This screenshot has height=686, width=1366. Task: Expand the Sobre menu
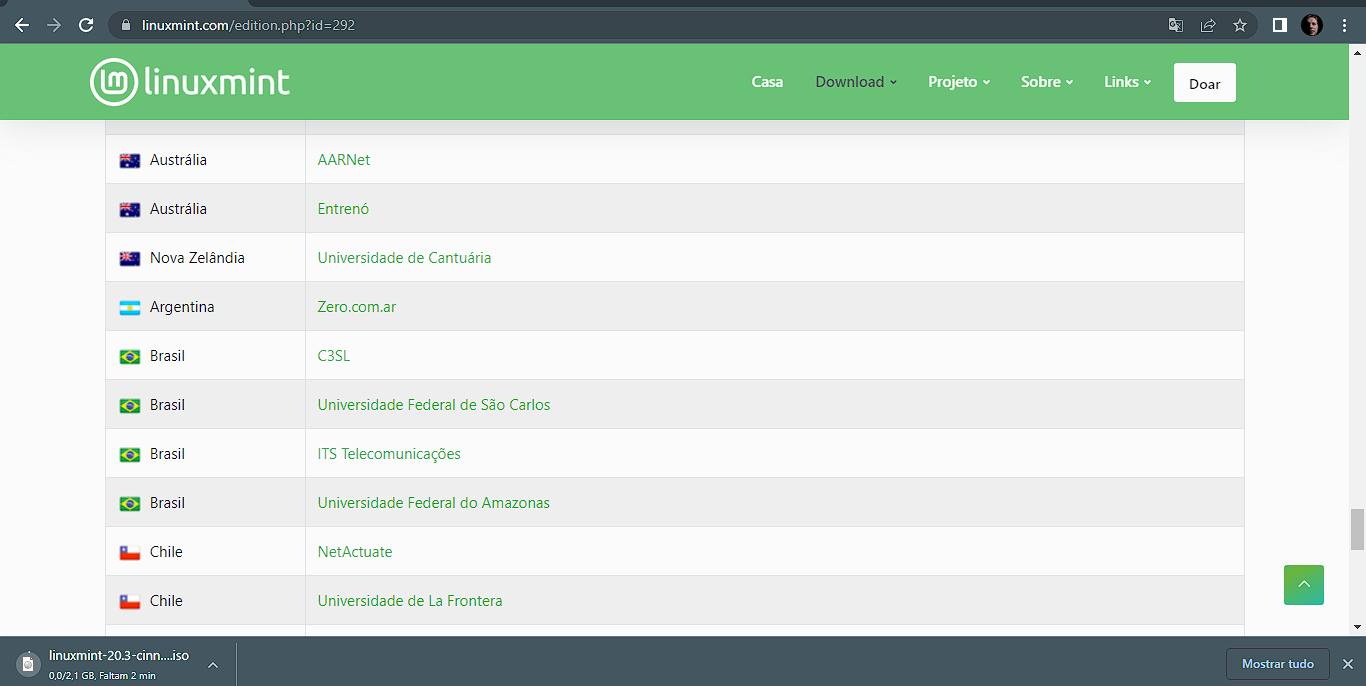1047,82
